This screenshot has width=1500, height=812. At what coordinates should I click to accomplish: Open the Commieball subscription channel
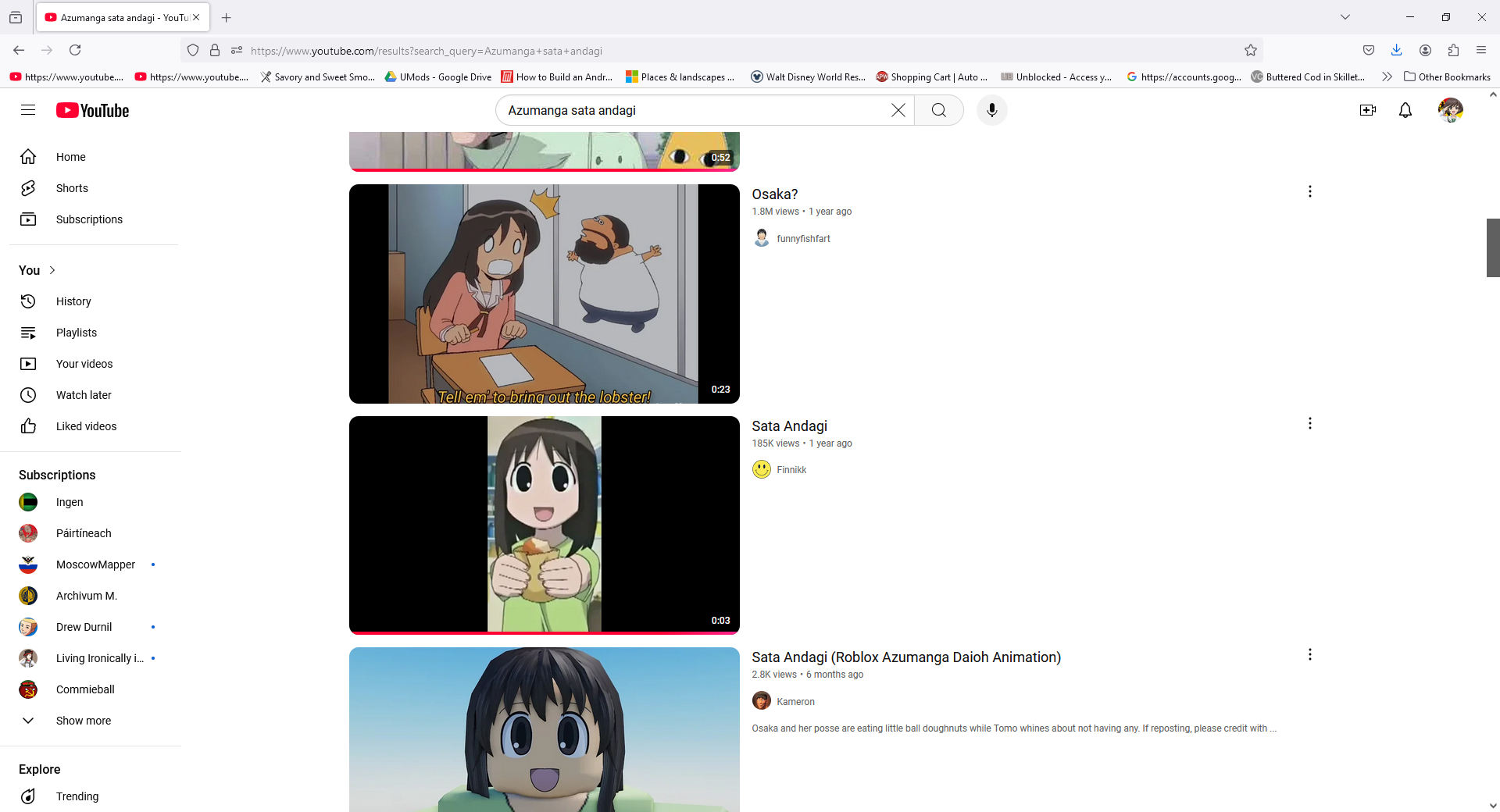91,689
